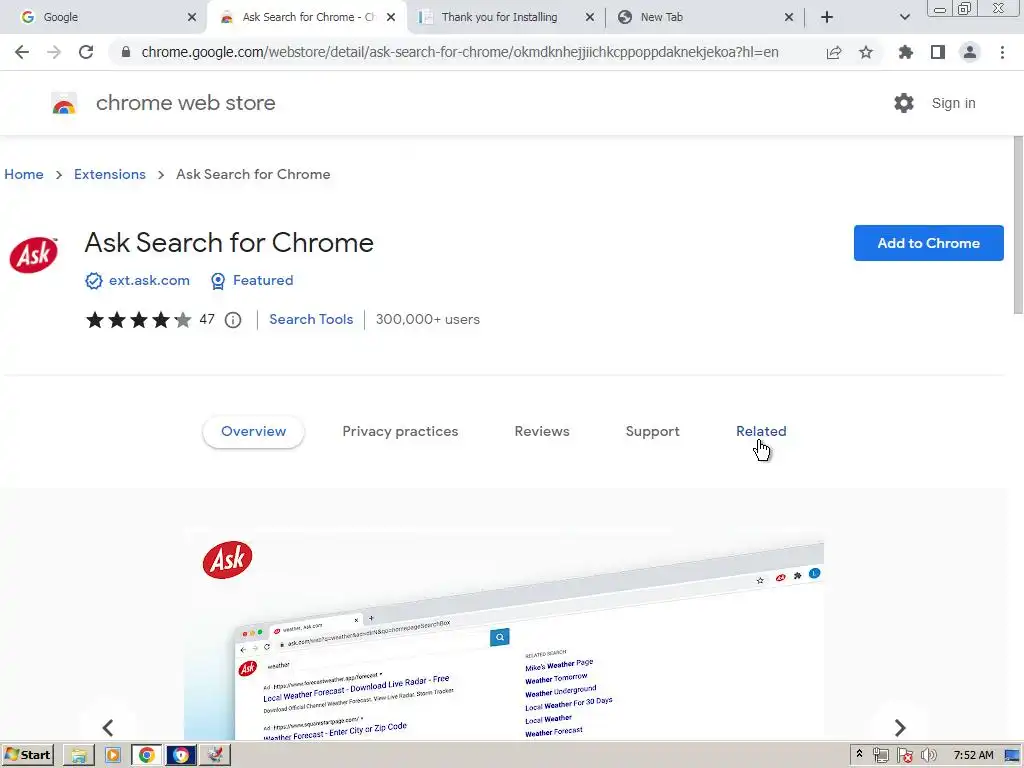Switch to the New Tab tab
The image size is (1024, 768).
pyautogui.click(x=705, y=17)
